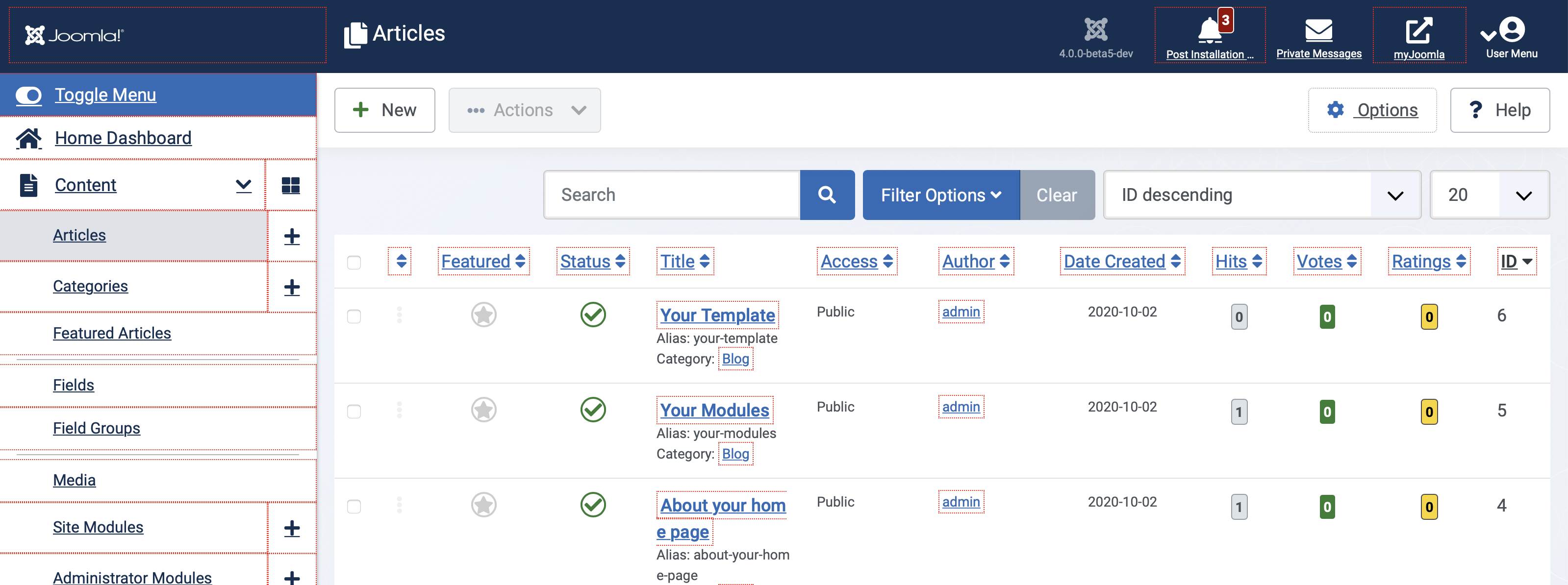Click drag handle for Your Template row
Image resolution: width=1568 pixels, height=585 pixels.
[x=399, y=315]
